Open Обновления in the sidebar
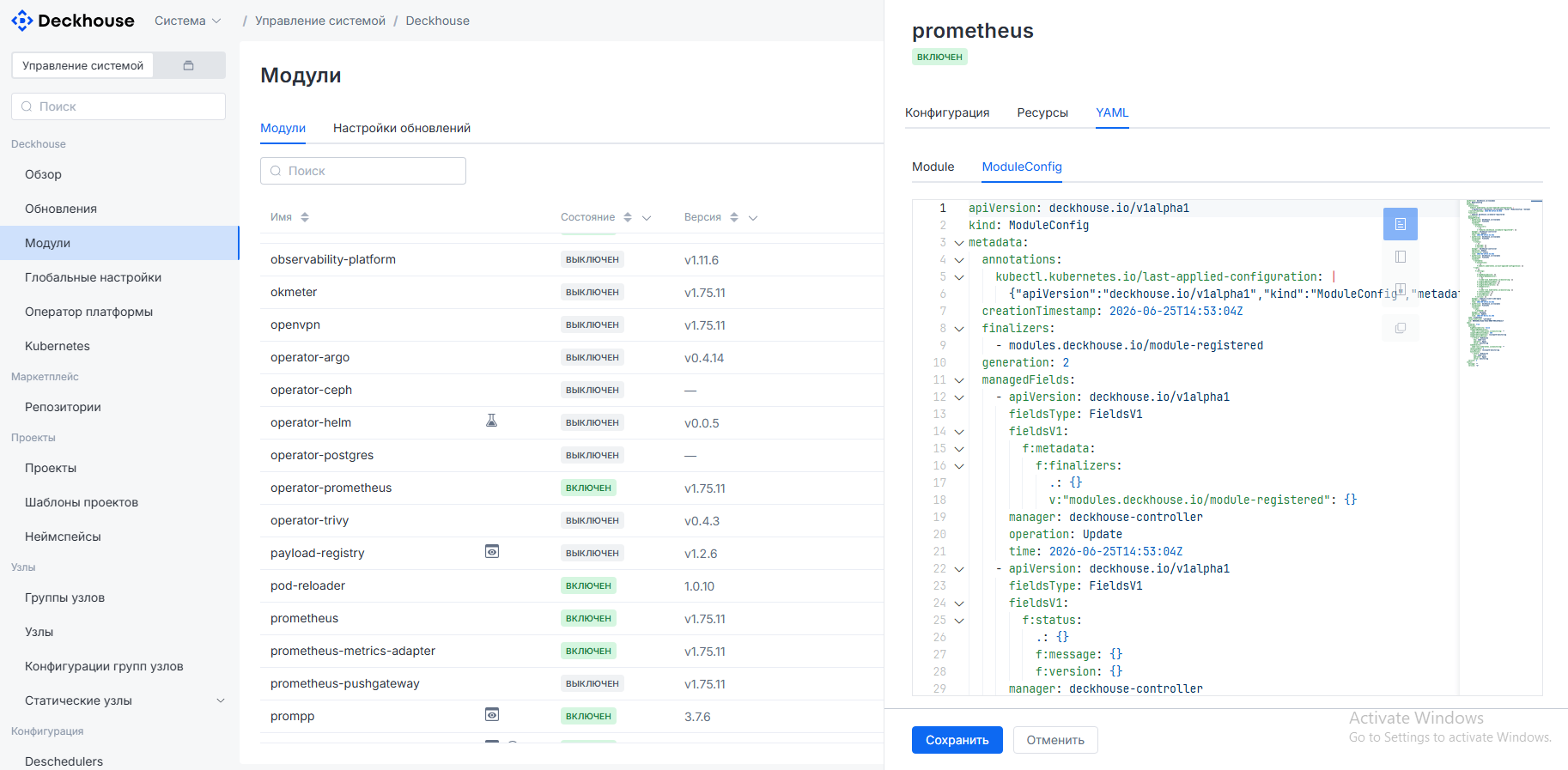 (x=61, y=209)
